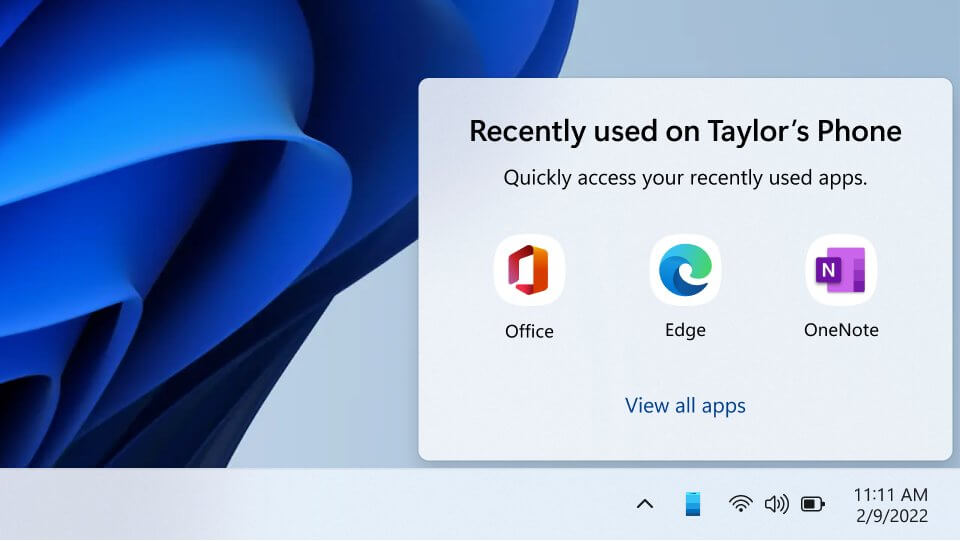960x541 pixels.
Task: Select the Edge text label
Action: coord(685,330)
